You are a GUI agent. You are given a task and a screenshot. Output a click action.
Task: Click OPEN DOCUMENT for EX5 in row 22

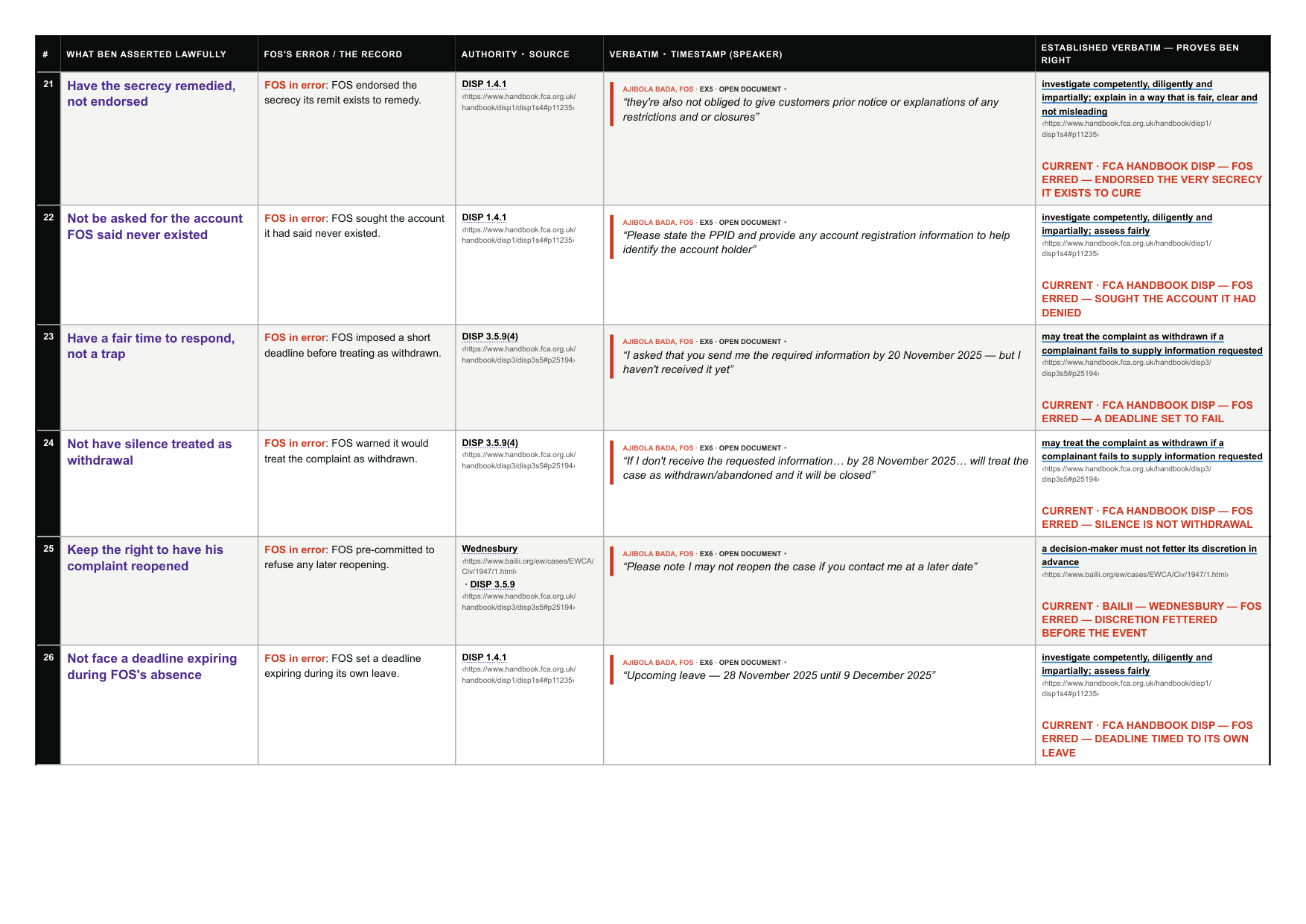coord(752,223)
